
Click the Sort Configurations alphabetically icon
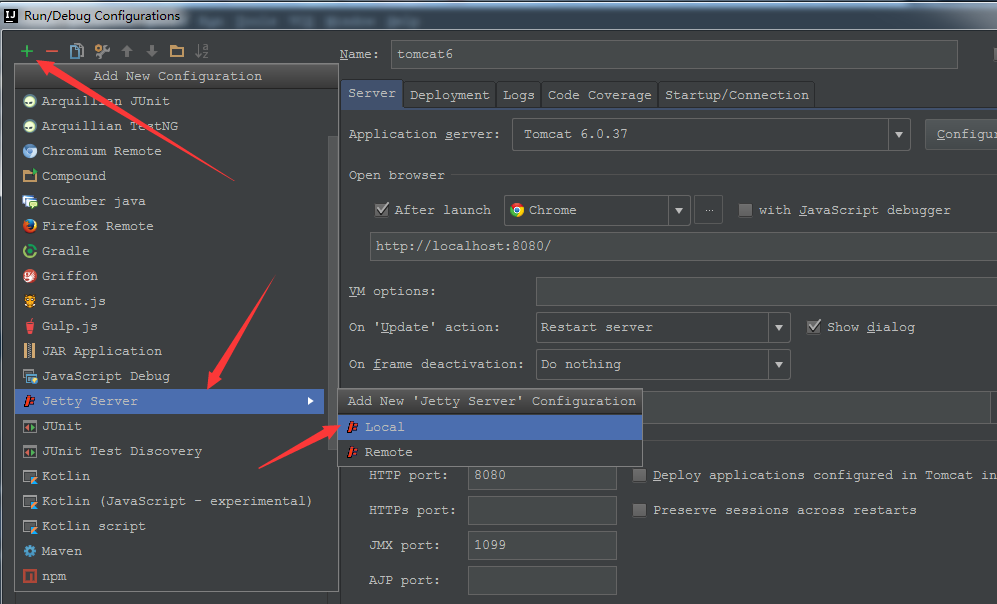pos(202,51)
